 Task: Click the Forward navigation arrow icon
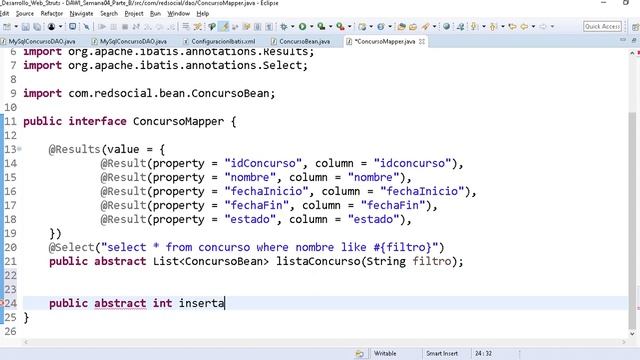[x=543, y=27]
